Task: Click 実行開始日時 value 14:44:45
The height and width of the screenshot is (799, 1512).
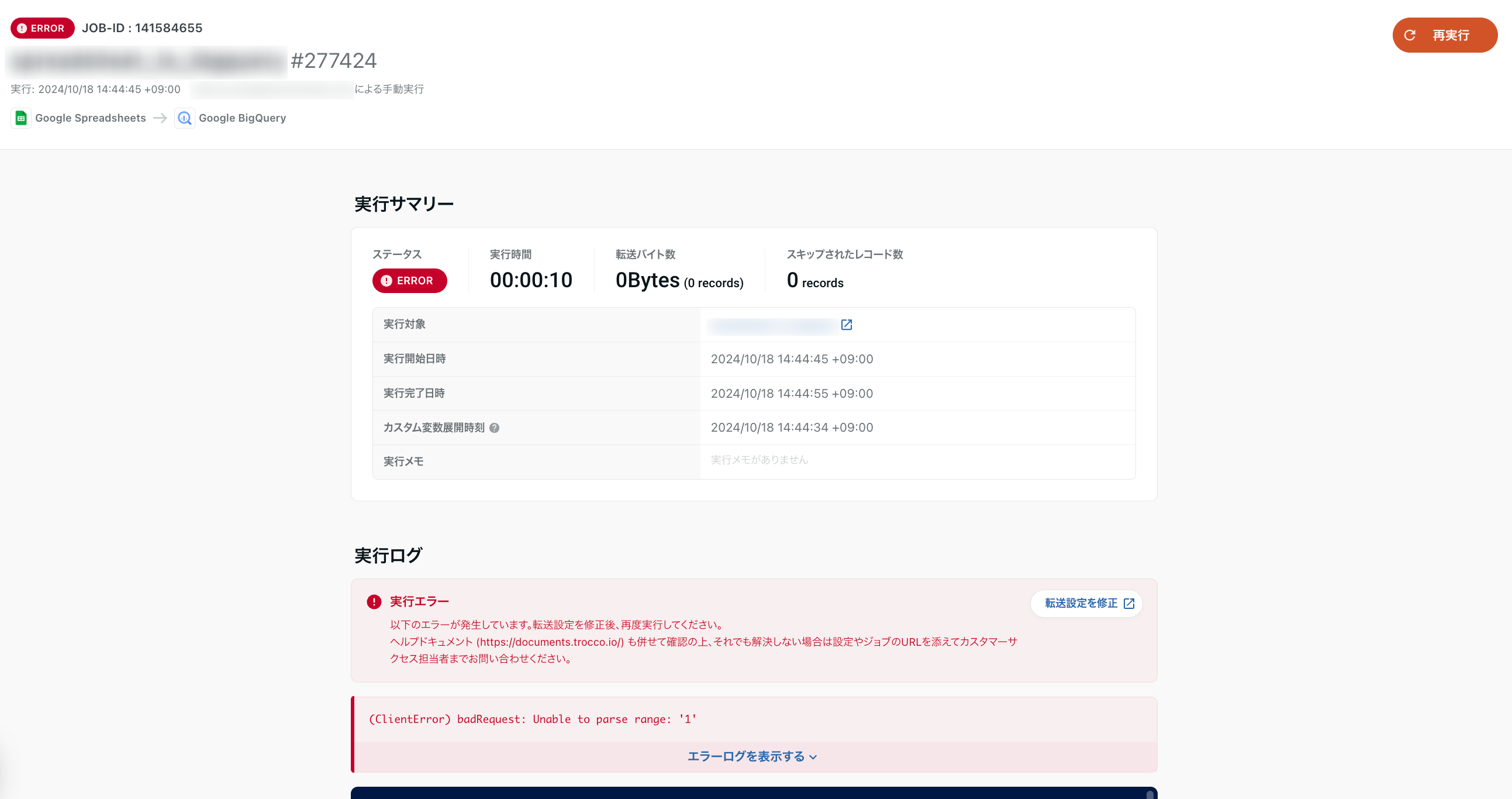Action: (x=792, y=359)
